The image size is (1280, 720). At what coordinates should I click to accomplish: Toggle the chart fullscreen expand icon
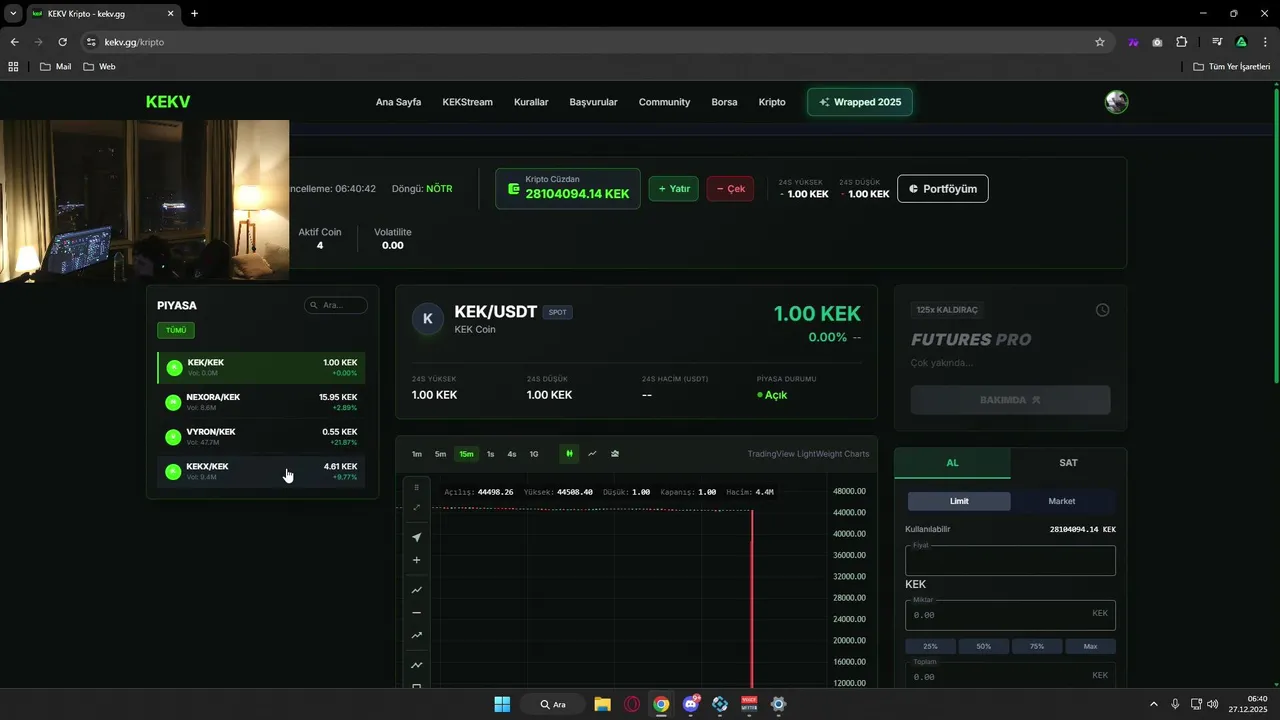[x=417, y=508]
